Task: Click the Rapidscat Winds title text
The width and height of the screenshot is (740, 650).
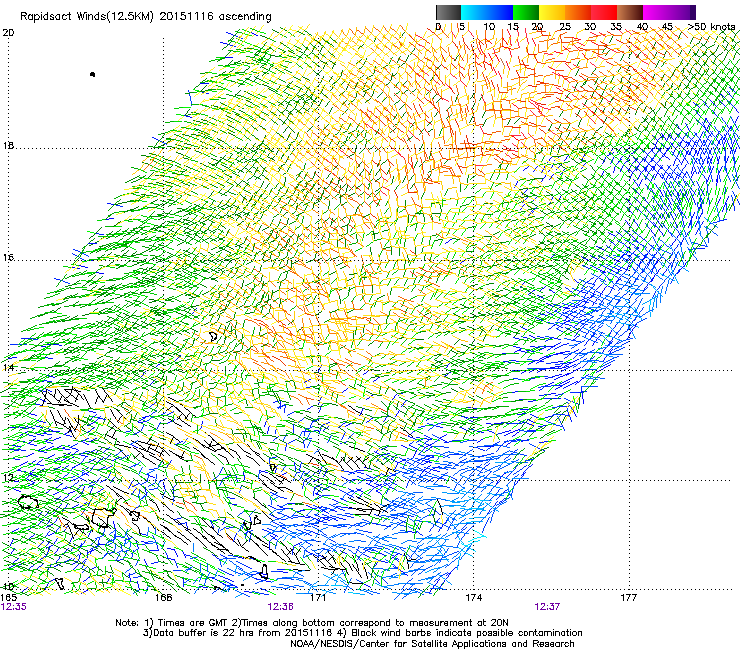Action: coord(145,17)
